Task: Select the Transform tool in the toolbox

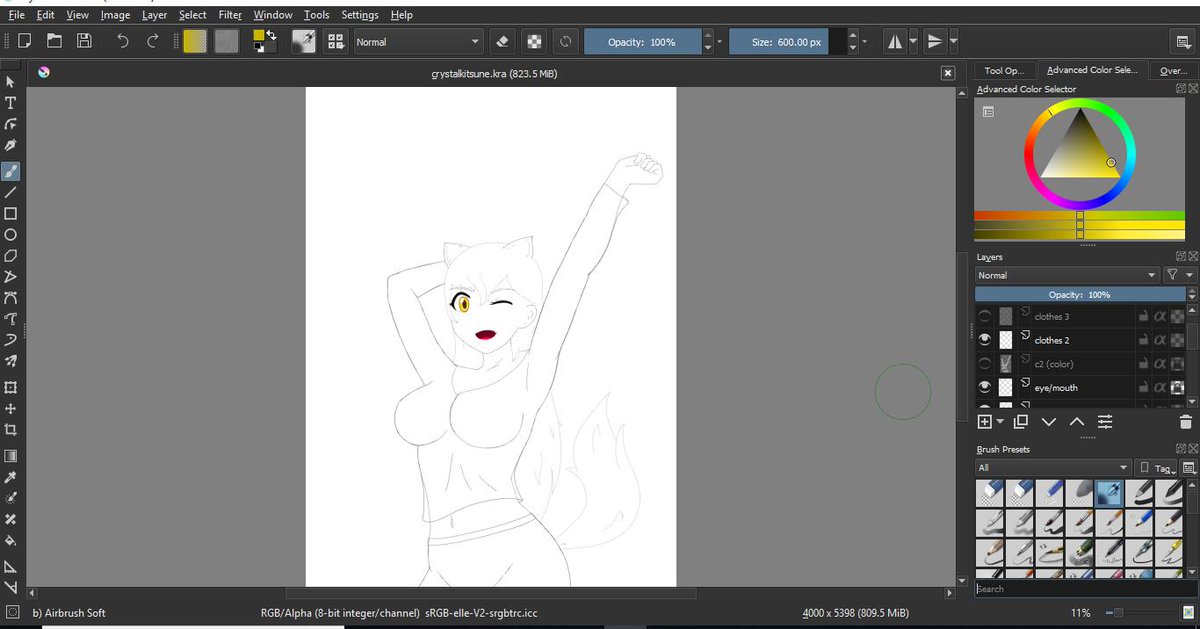Action: [x=11, y=387]
